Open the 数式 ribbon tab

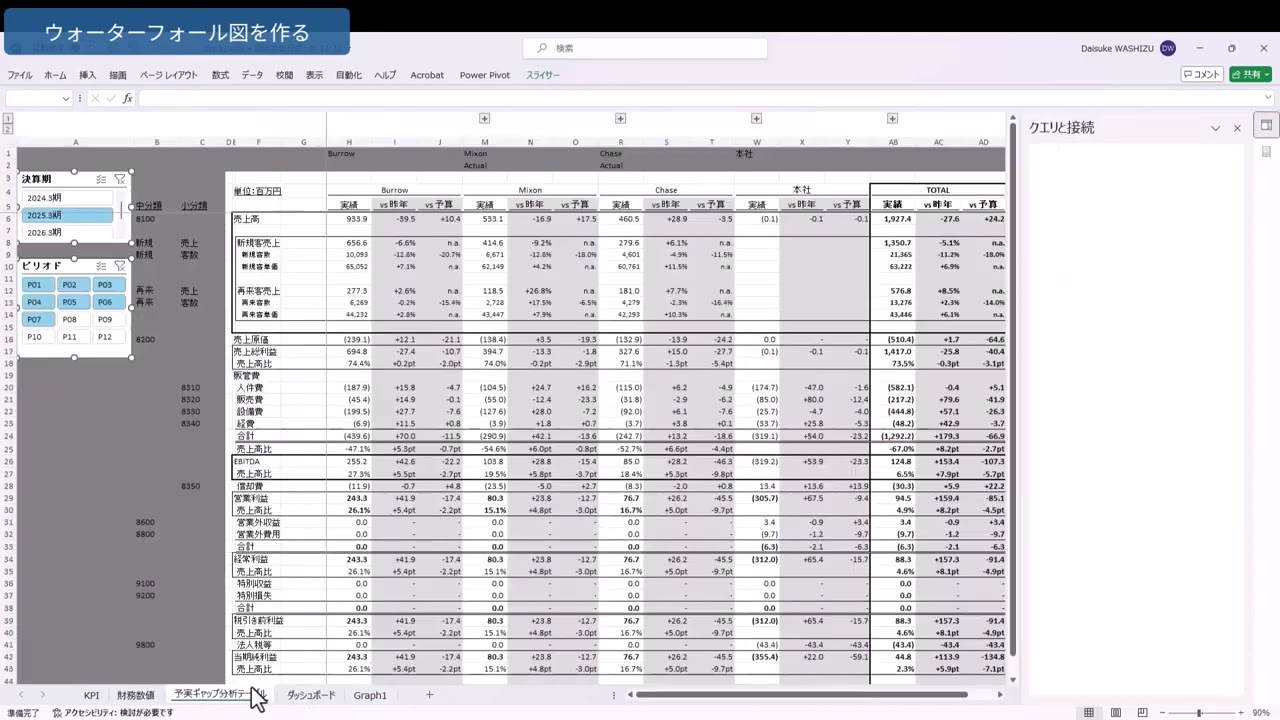[x=220, y=75]
